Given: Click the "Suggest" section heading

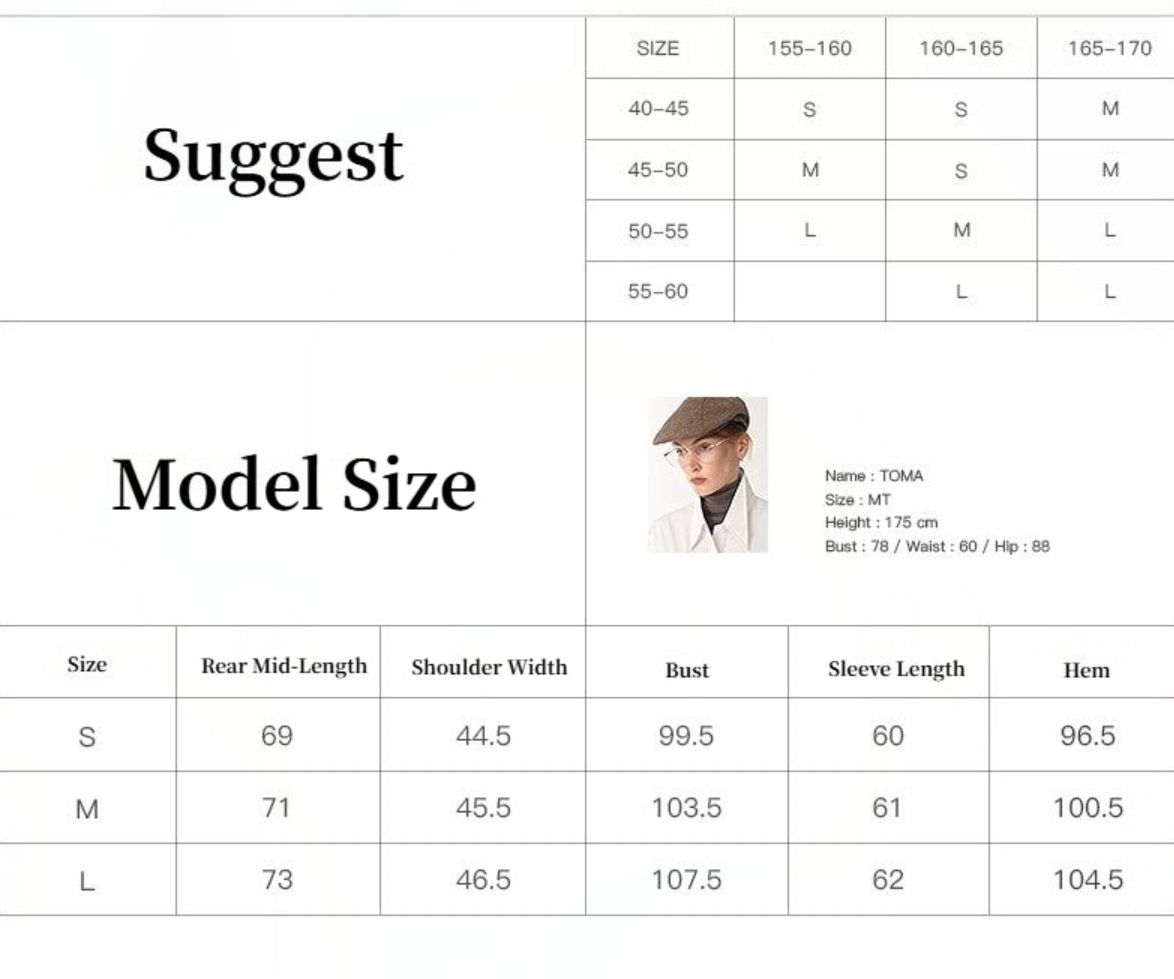Looking at the screenshot, I should click(x=273, y=157).
